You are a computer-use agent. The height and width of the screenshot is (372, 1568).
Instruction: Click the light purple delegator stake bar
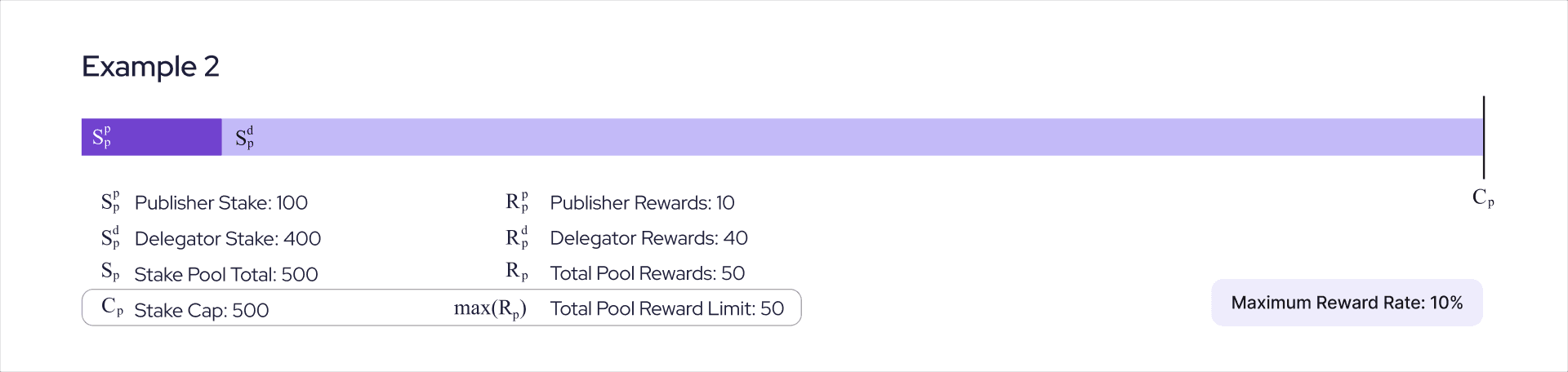pyautogui.click(x=849, y=137)
